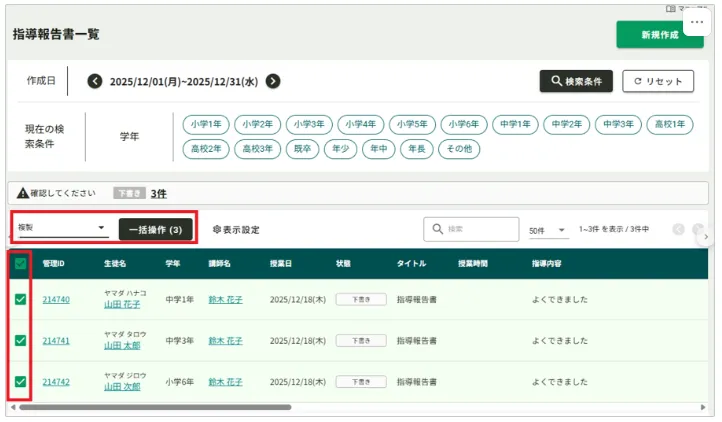Uncheck the row for ID 214742
The height and width of the screenshot is (422, 722).
pos(20,381)
